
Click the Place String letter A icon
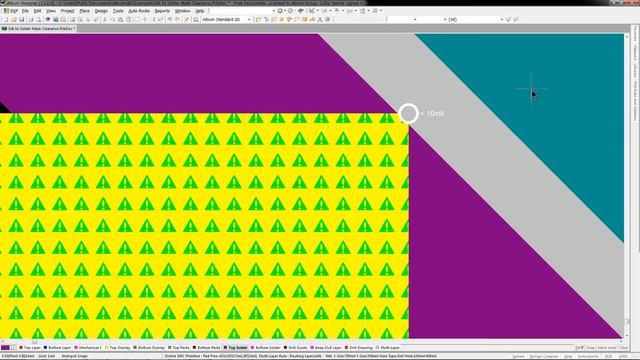pyautogui.click(x=320, y=20)
